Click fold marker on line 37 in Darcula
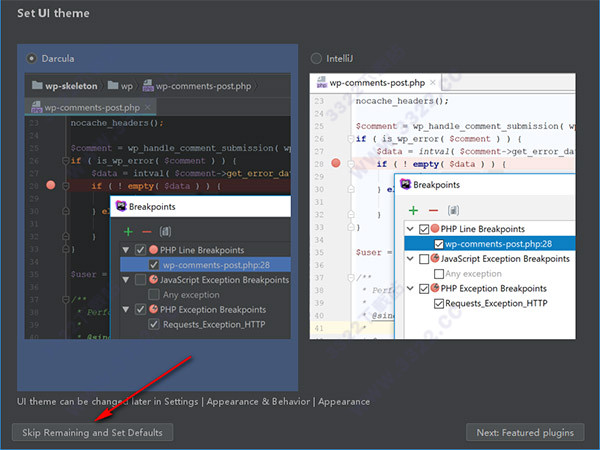This screenshot has height=450, width=600. (x=66, y=299)
